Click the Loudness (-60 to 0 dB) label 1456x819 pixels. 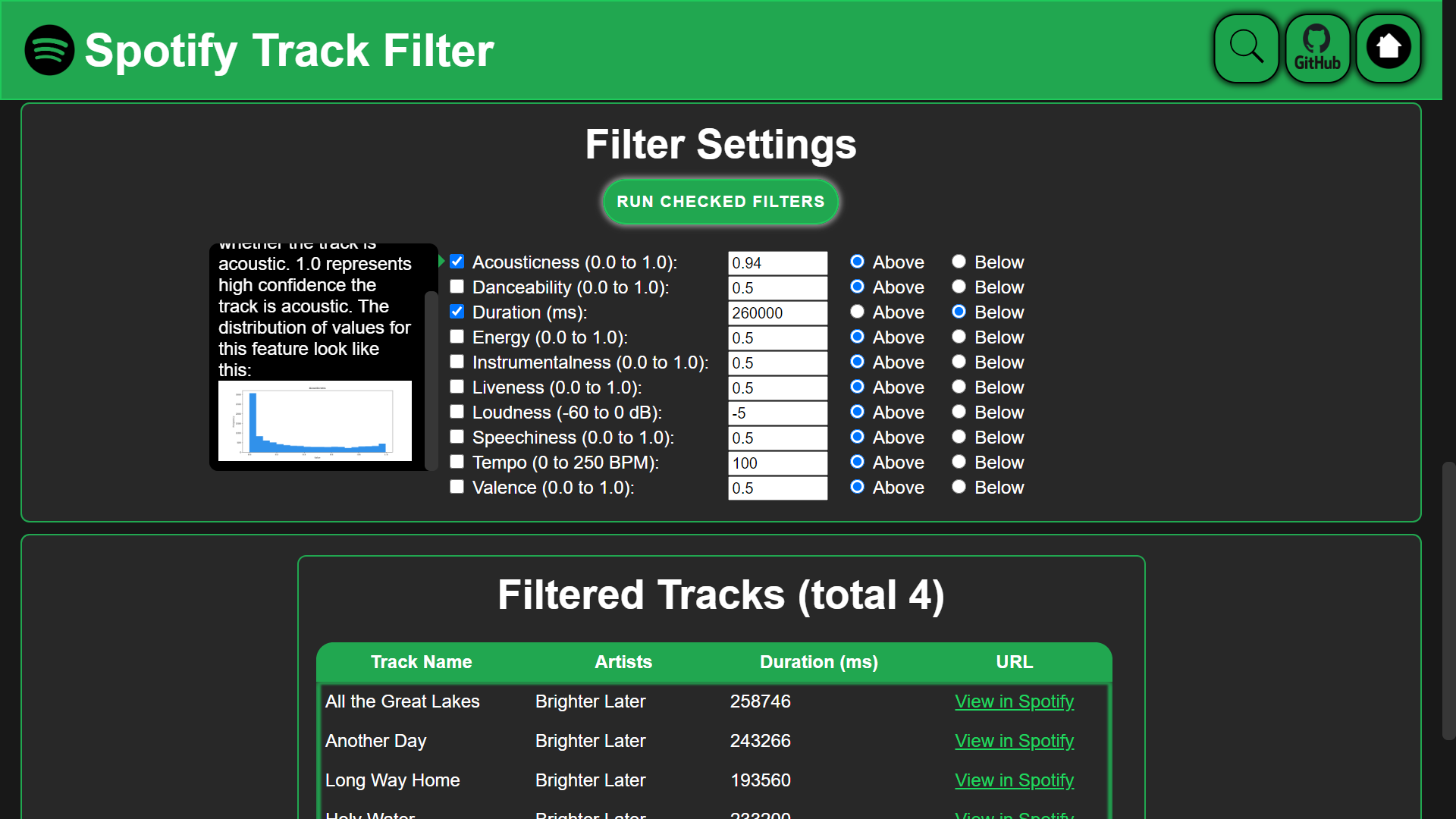[x=566, y=413]
